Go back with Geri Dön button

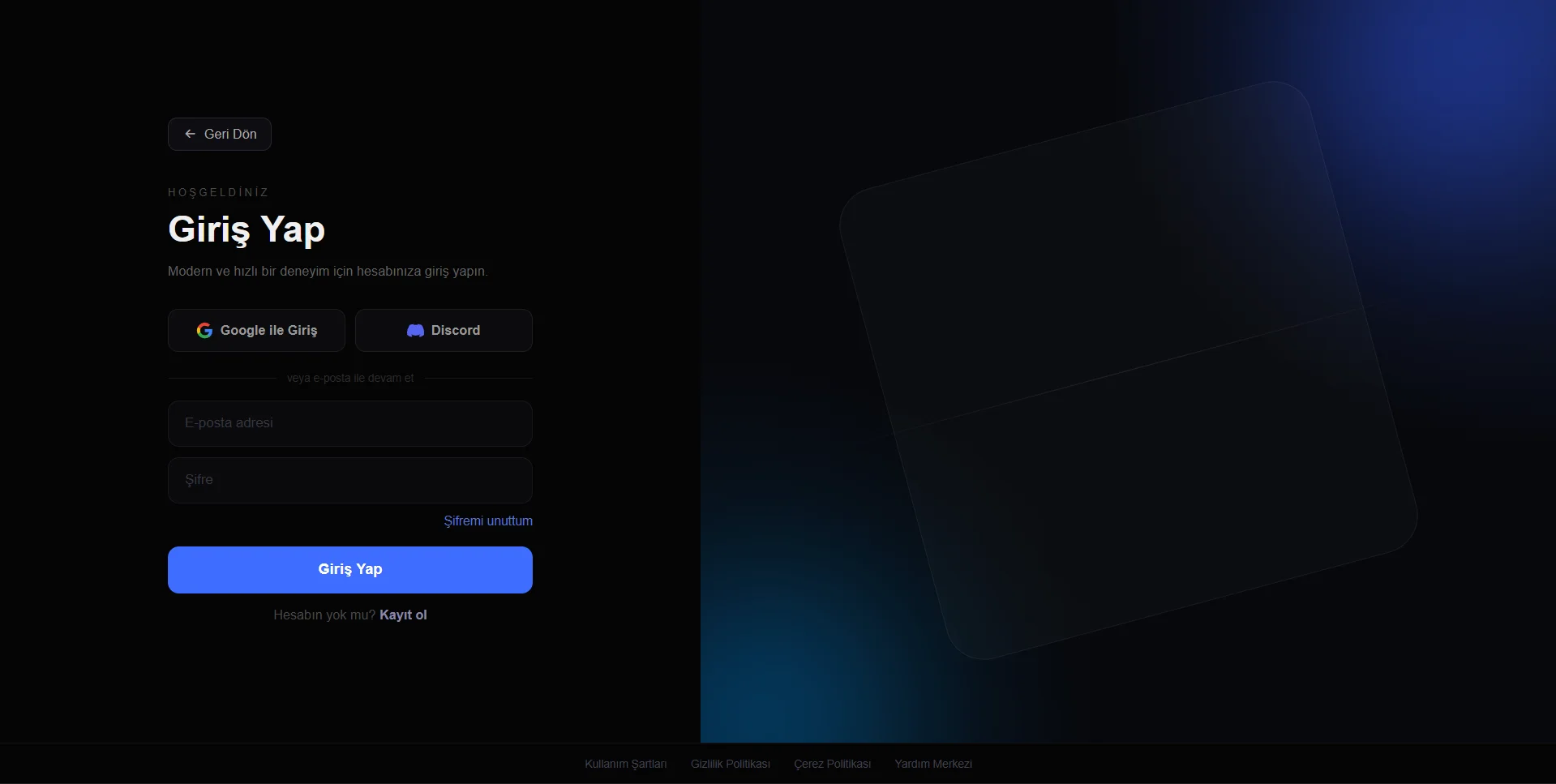(x=220, y=134)
